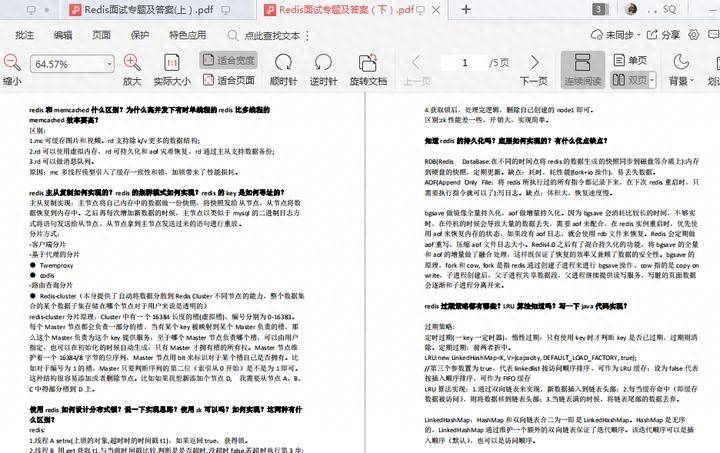
Task: Rotate clockwise with 顺时针
Action: coord(283,70)
